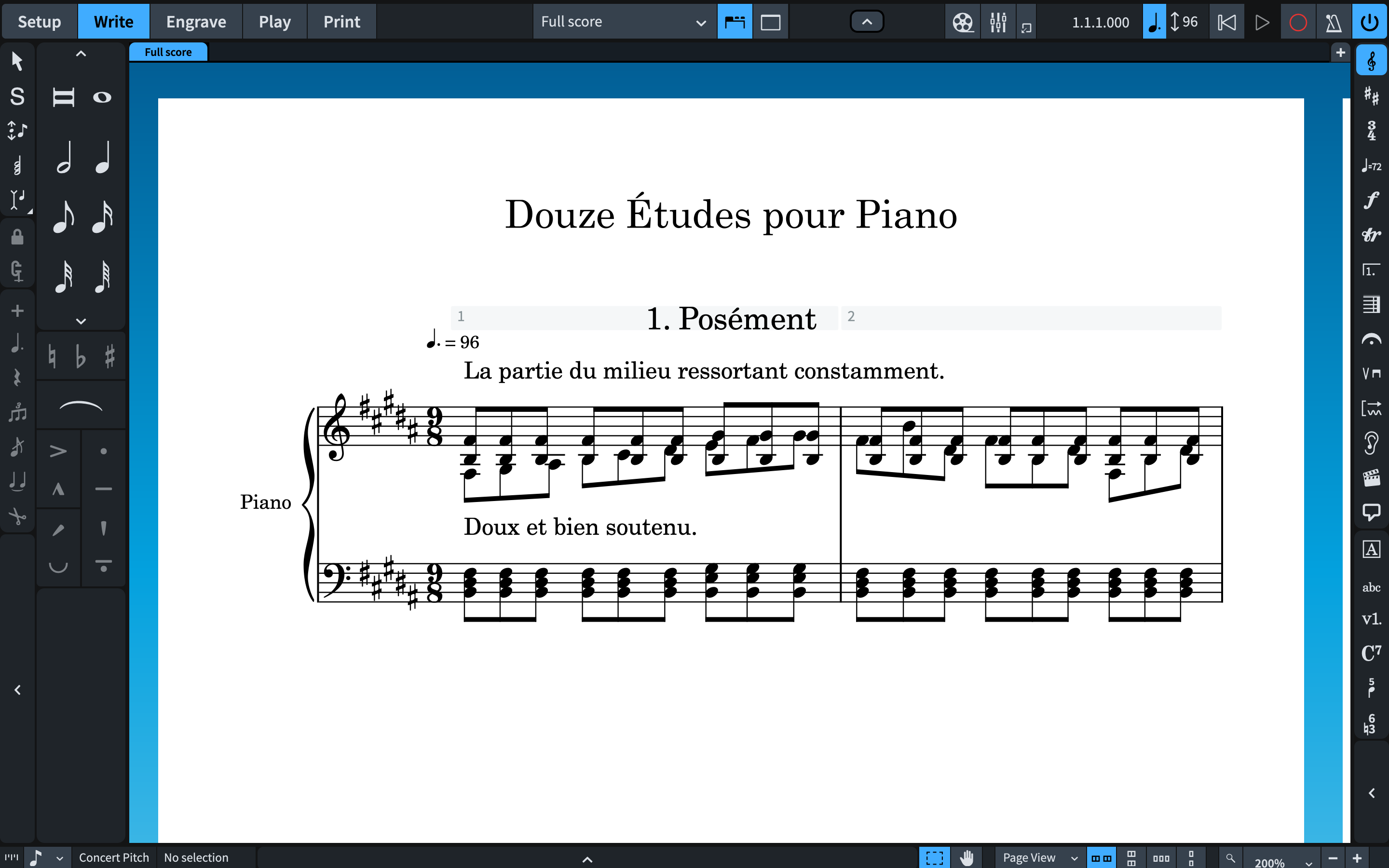The image size is (1389, 868).
Task: Toggle Concert Pitch mode
Action: [113, 857]
